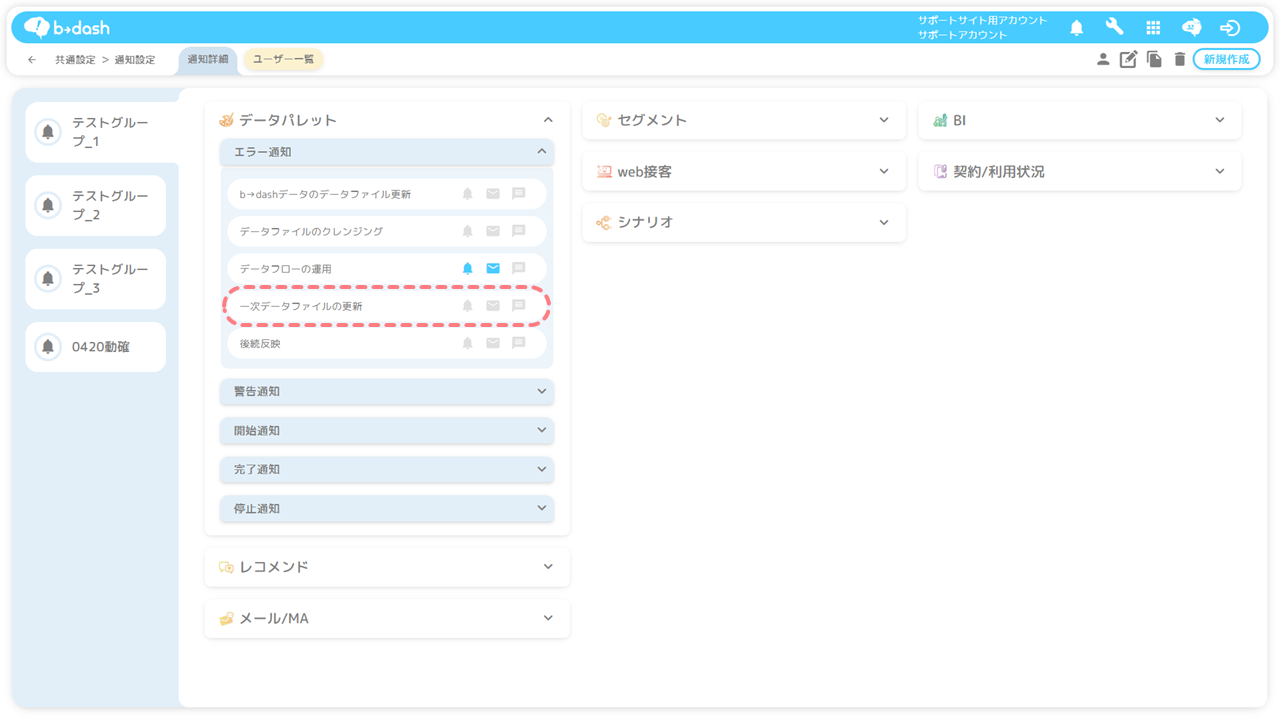1280x720 pixels.
Task: Click the edit pencil icon in toolbar
Action: click(1128, 59)
